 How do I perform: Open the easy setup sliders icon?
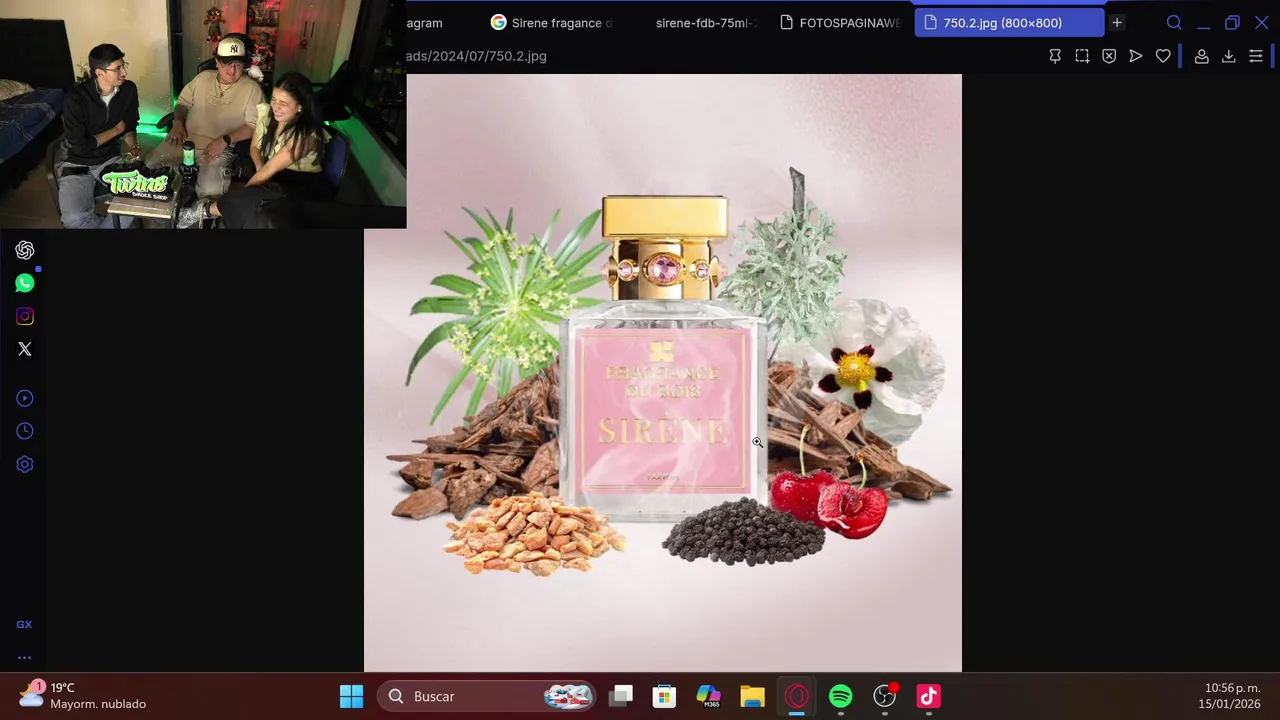(1256, 56)
